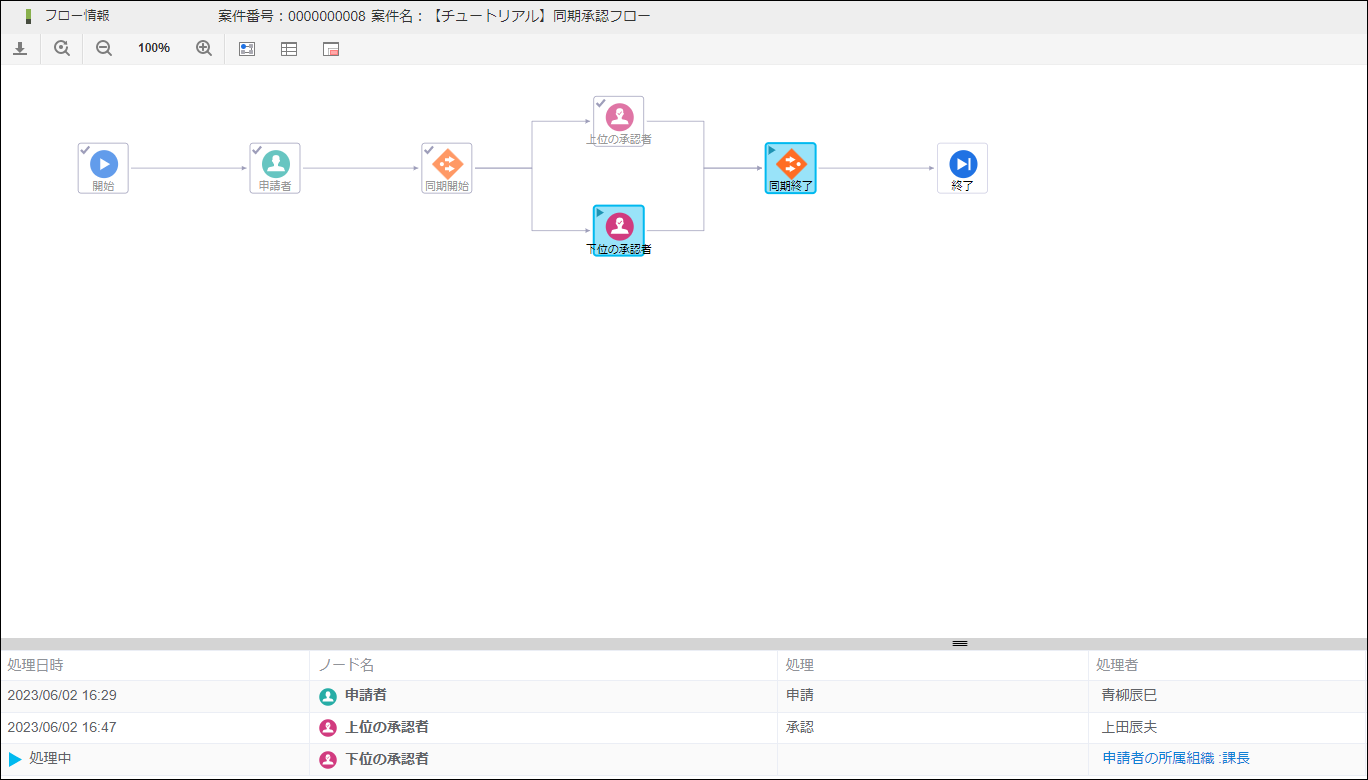1368x780 pixels.
Task: Click the pink user icon in 下位の承認者 row
Action: coord(328,760)
